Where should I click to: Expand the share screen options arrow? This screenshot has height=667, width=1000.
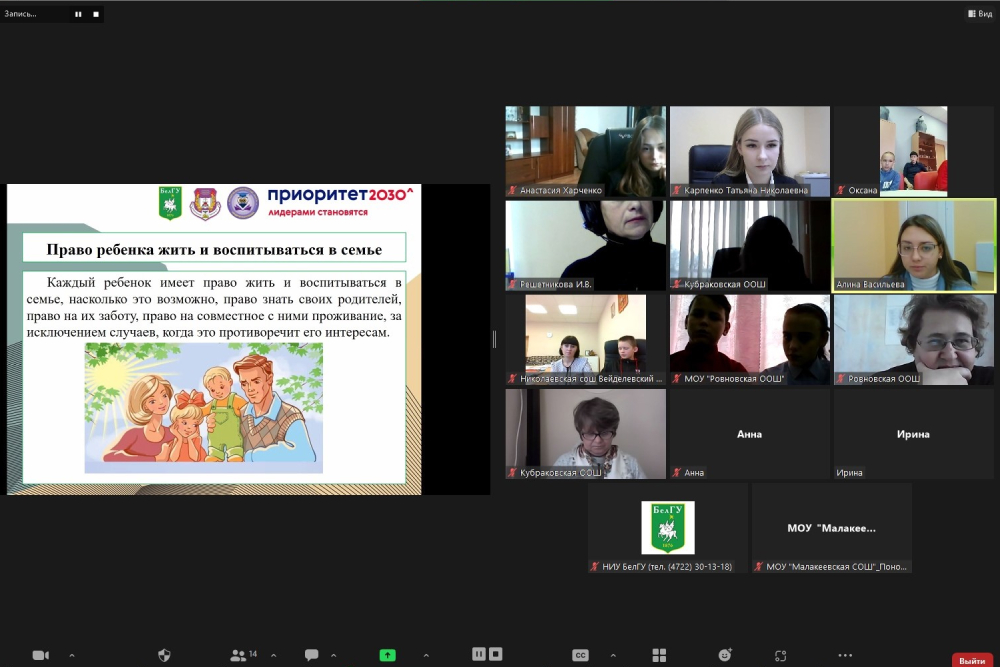pyautogui.click(x=427, y=655)
